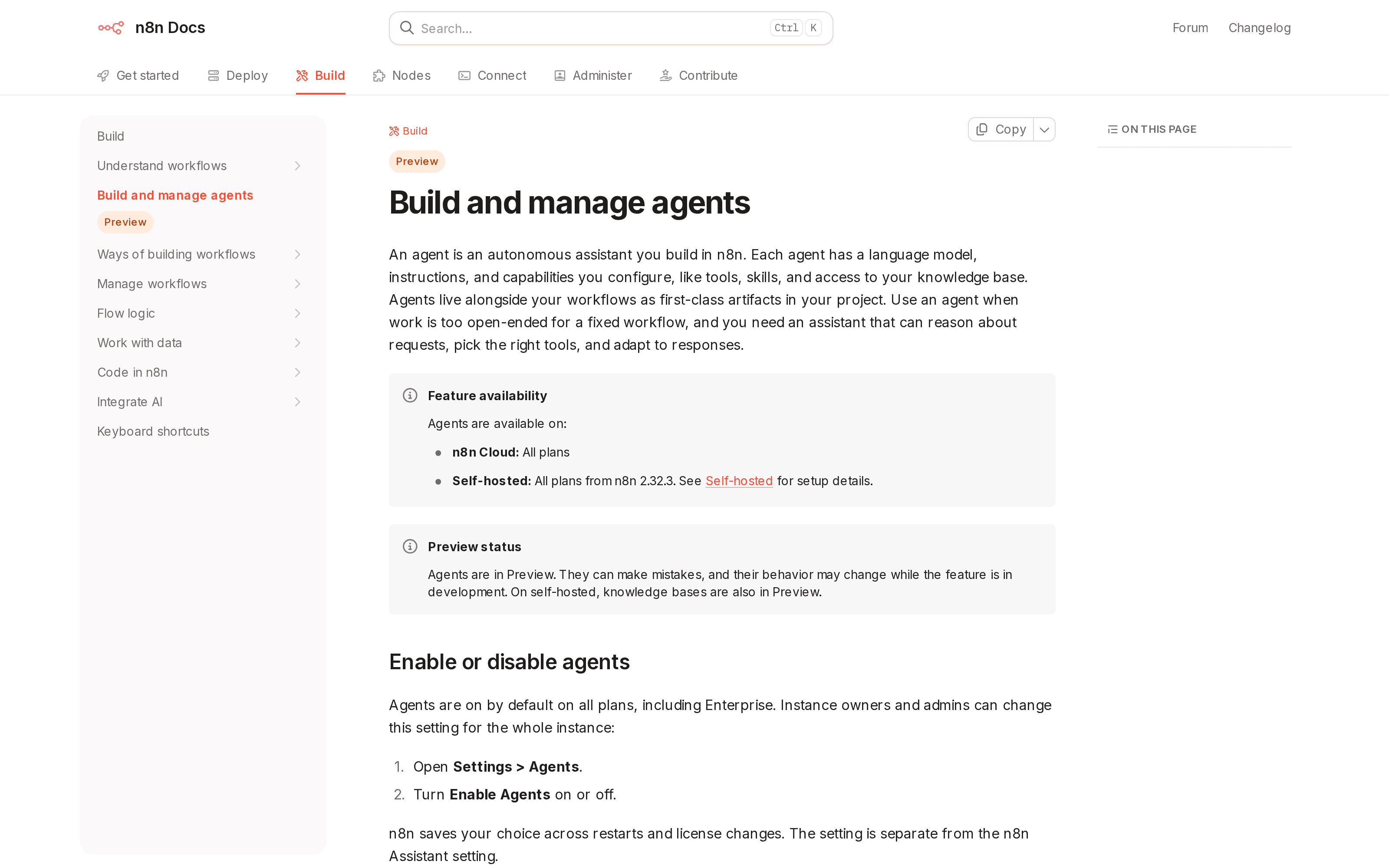This screenshot has height=868, width=1389.
Task: Expand Work with data chevron
Action: click(x=297, y=343)
